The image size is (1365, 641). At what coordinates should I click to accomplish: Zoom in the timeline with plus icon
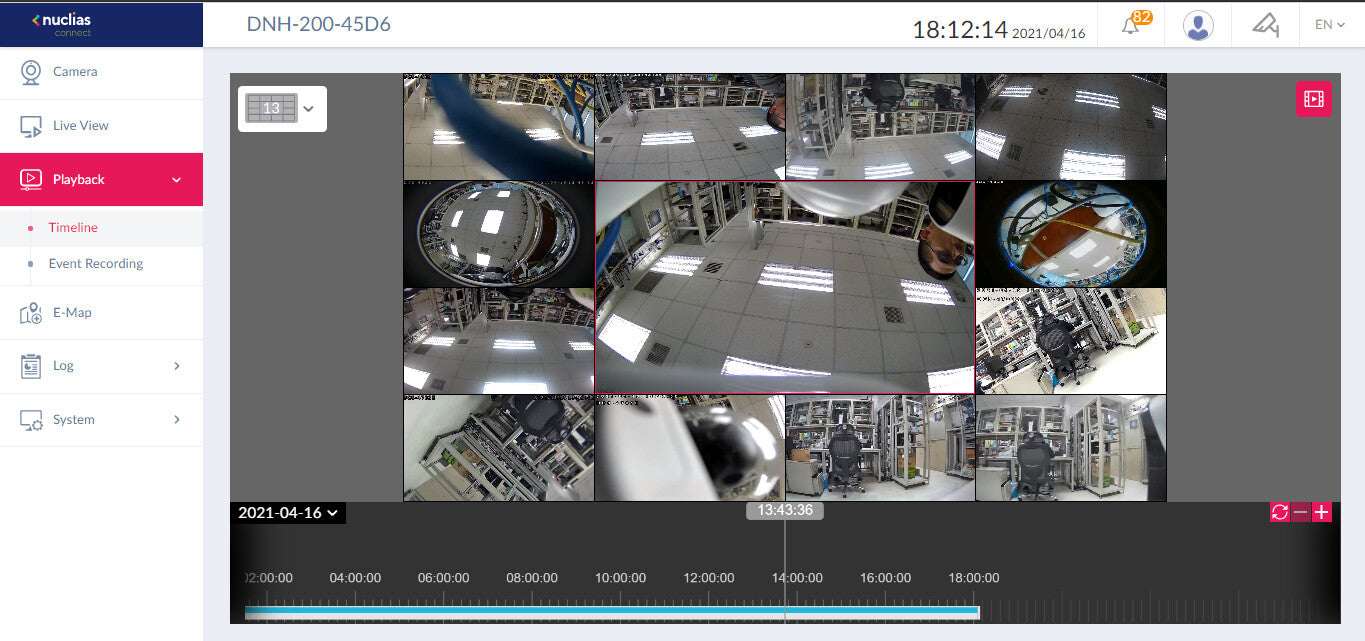pos(1322,512)
